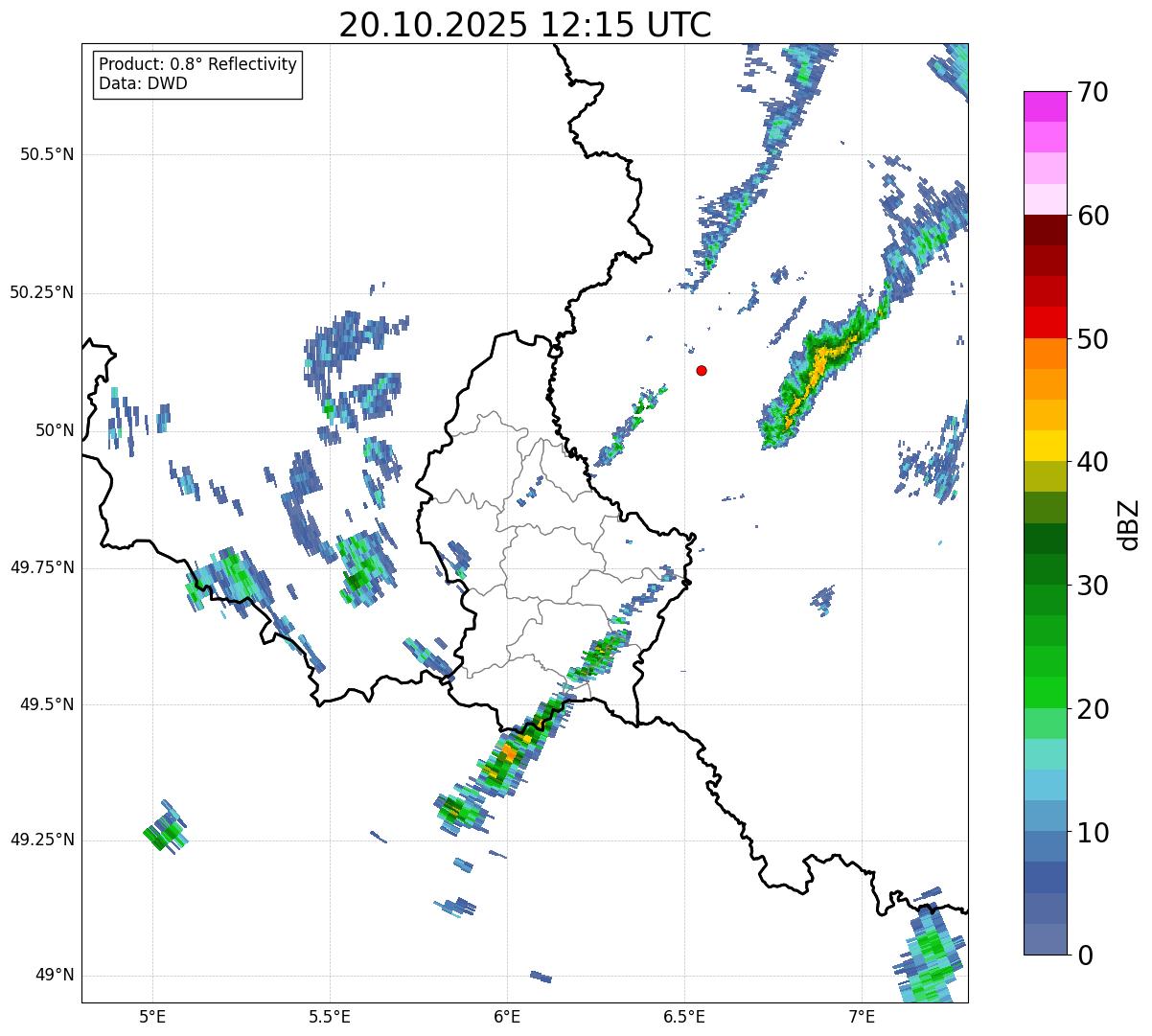This screenshot has height=1036, width=1152.
Task: Click the orange echo cell south of 49.5°N
Action: coord(509,755)
